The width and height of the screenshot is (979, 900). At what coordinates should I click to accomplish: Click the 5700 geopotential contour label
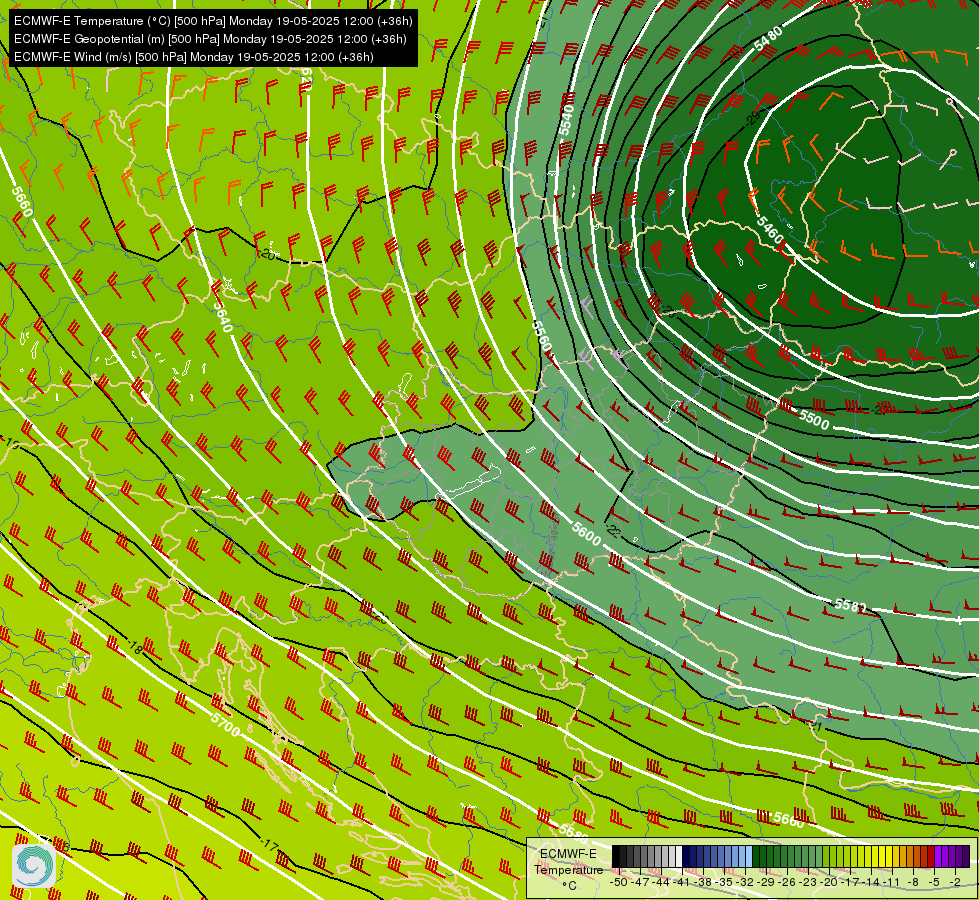tap(225, 724)
